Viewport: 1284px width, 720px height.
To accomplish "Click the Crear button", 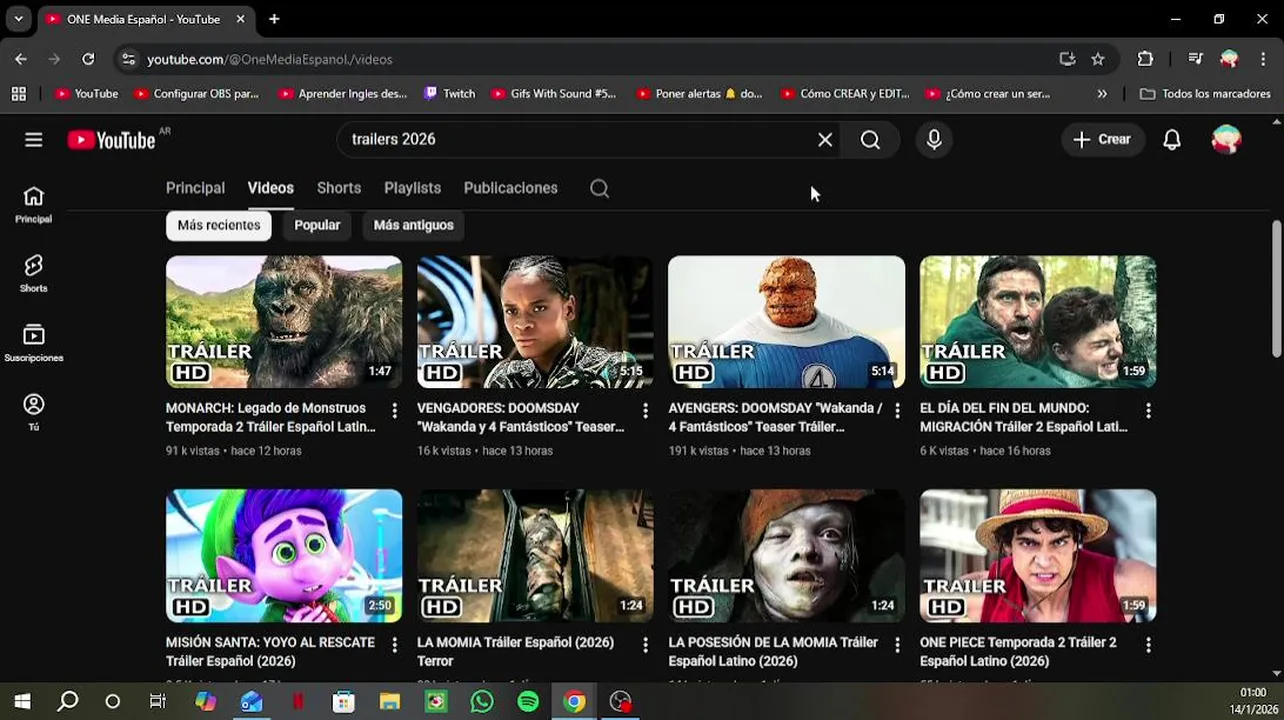I will click(x=1102, y=140).
